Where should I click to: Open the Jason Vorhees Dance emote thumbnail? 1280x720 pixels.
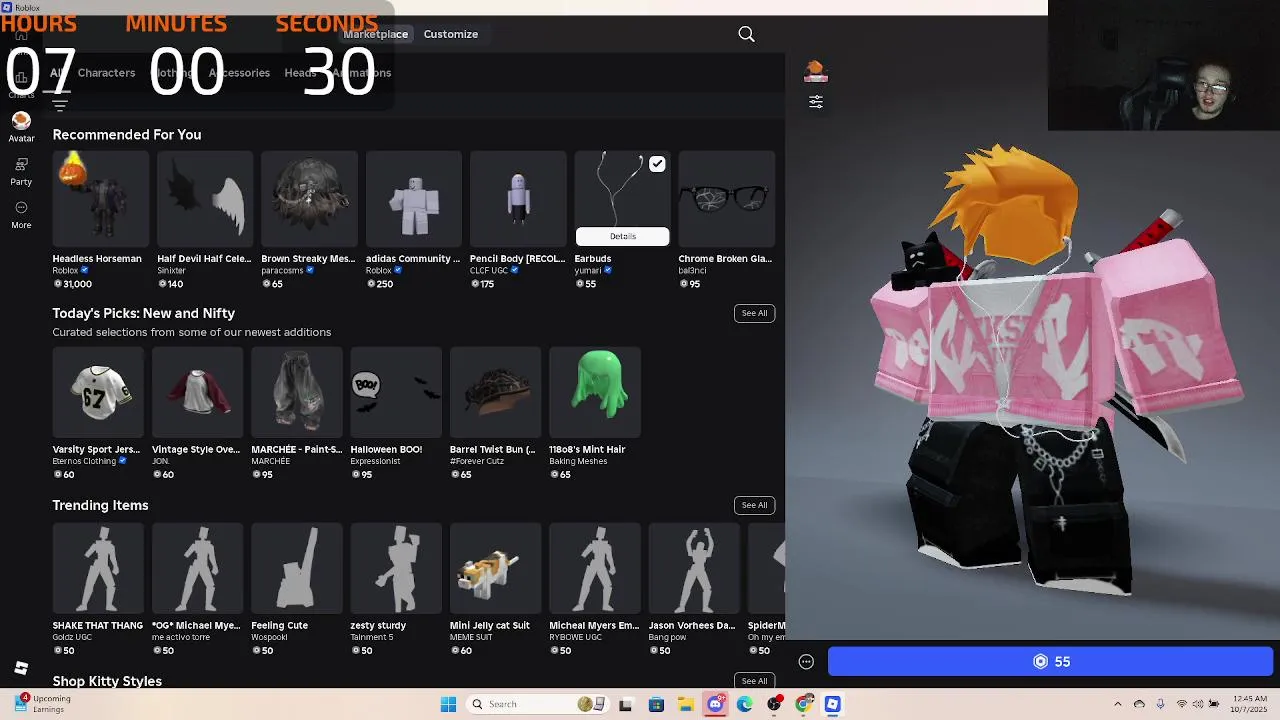pyautogui.click(x=694, y=568)
